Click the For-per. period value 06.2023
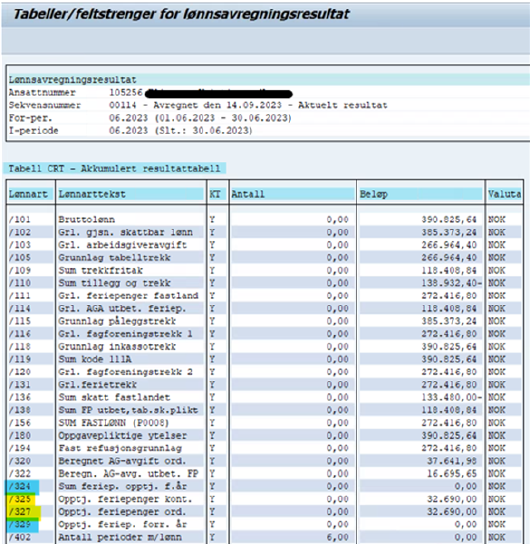 point(128,118)
